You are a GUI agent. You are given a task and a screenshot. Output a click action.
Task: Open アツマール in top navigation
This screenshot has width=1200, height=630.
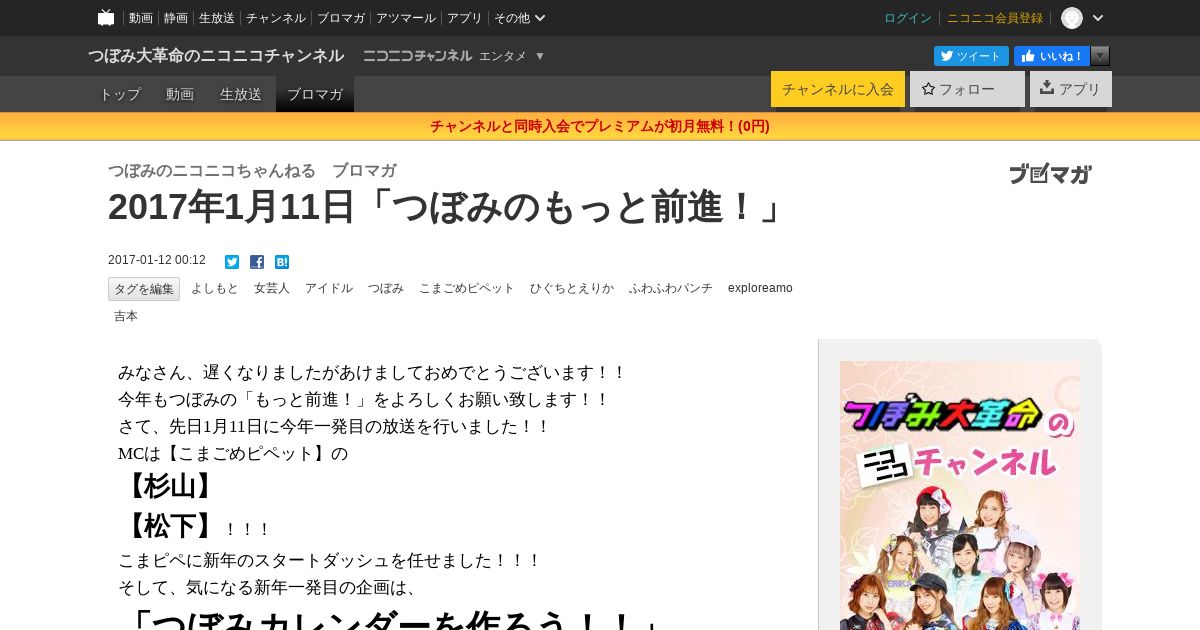pos(406,18)
